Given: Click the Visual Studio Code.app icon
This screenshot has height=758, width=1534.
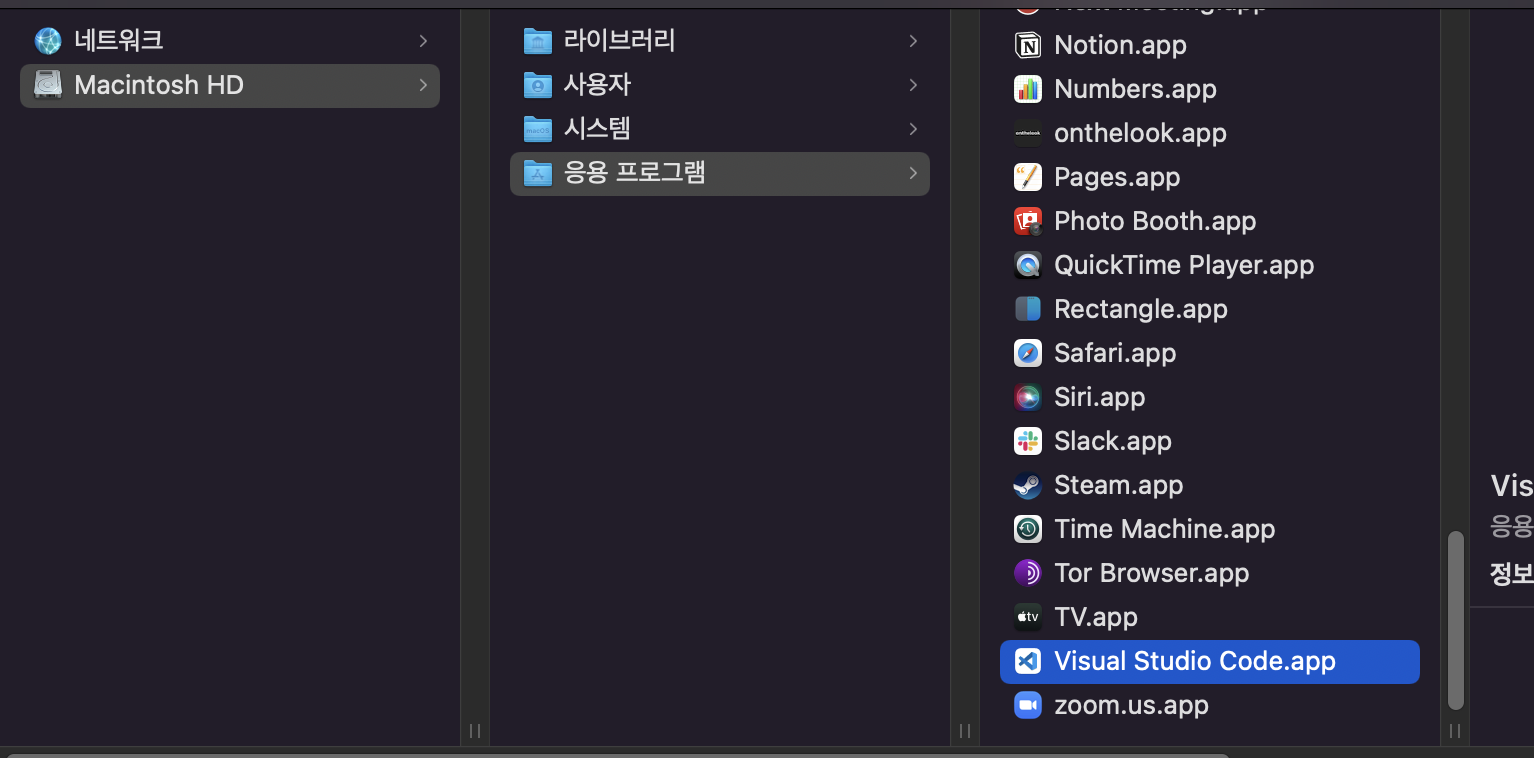Looking at the screenshot, I should pyautogui.click(x=1027, y=661).
